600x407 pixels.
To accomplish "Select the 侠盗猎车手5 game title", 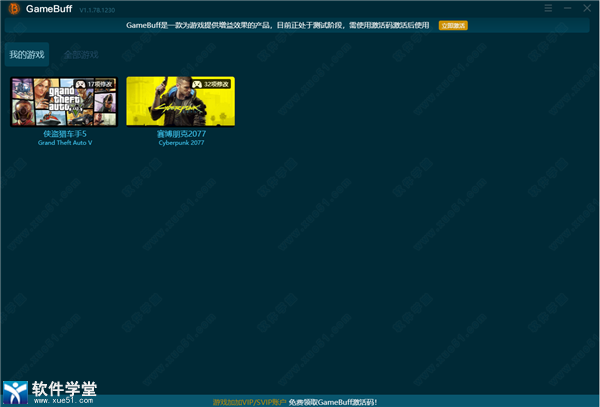I will coord(64,133).
